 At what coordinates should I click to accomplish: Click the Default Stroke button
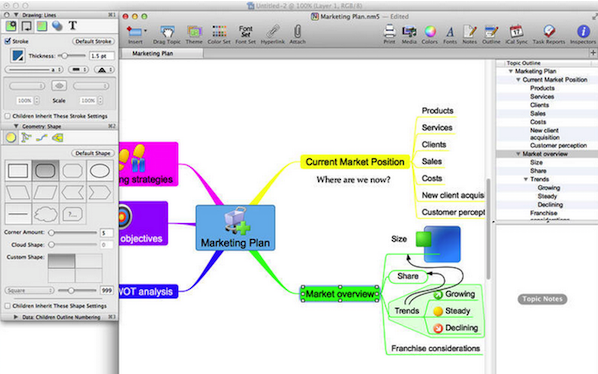93,41
